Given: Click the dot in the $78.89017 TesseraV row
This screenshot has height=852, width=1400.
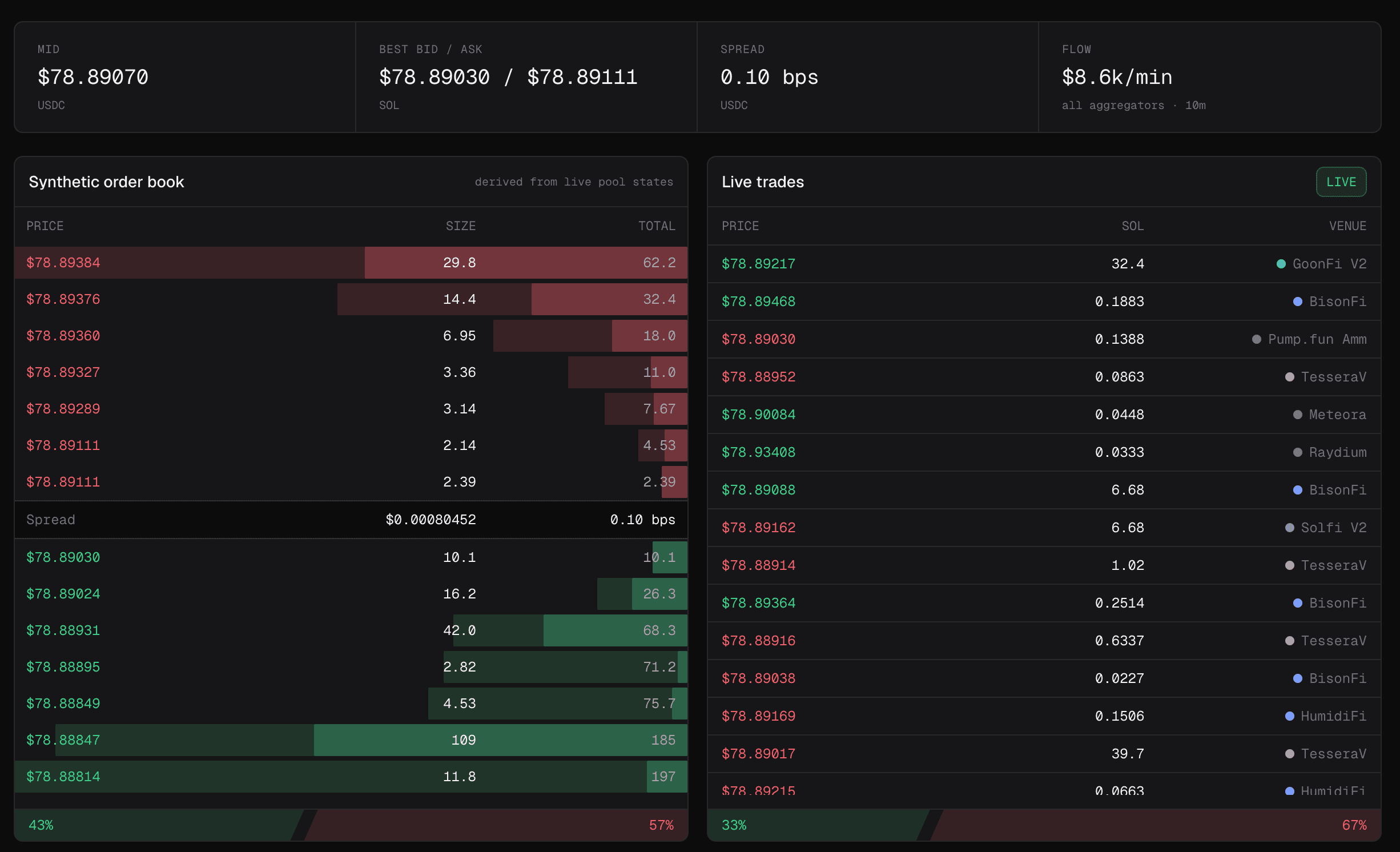Looking at the screenshot, I should click(1289, 754).
